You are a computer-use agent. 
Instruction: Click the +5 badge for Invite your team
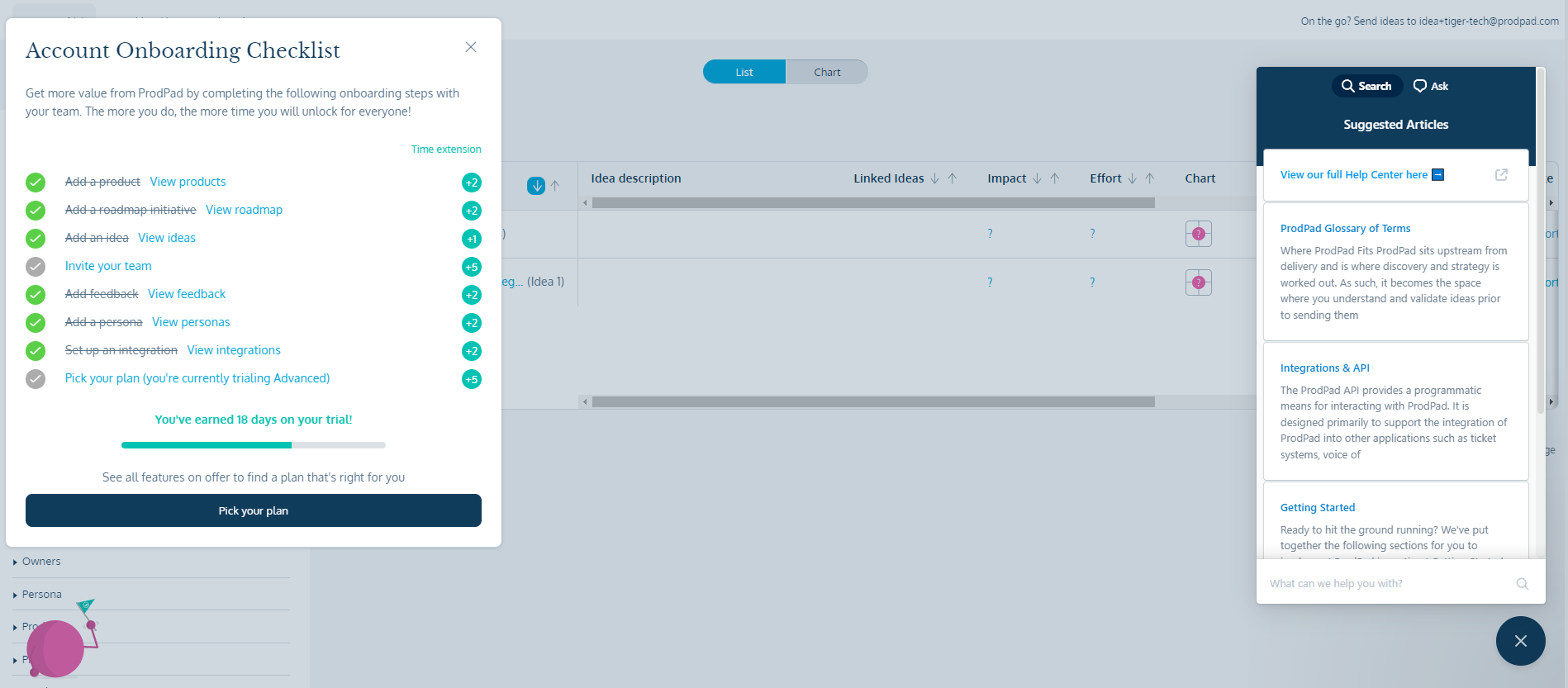coord(472,267)
